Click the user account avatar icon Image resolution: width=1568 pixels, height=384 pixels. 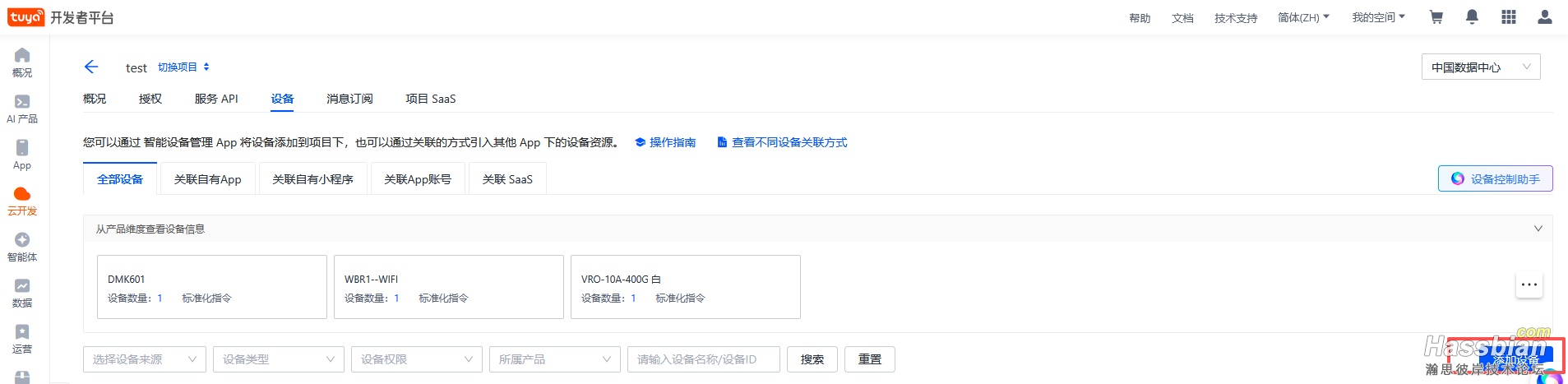coord(1544,17)
